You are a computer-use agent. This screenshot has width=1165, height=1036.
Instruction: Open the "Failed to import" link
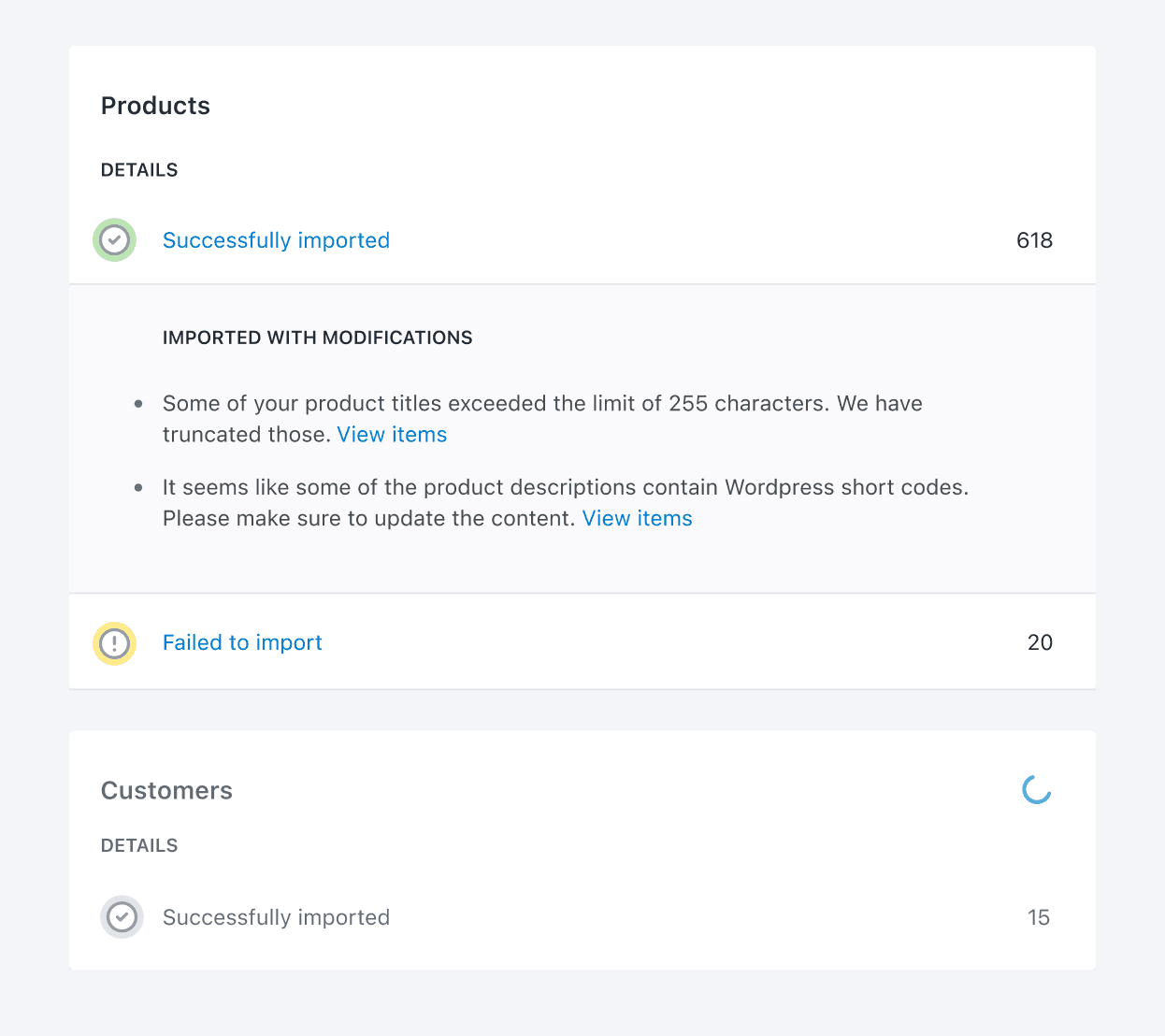pos(242,642)
